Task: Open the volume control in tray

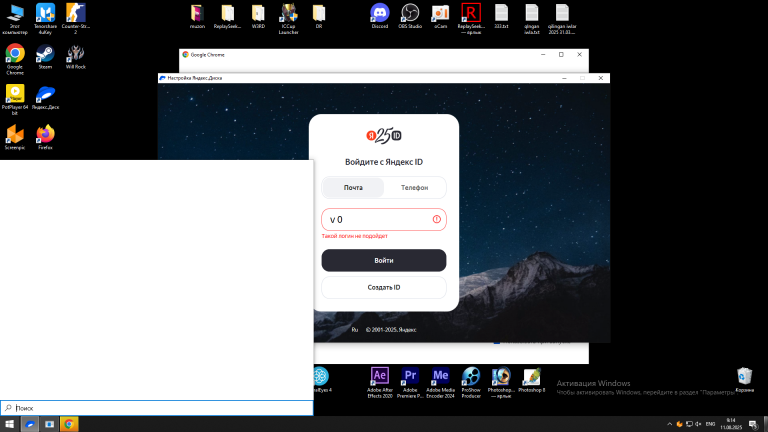Action: pyautogui.click(x=697, y=424)
